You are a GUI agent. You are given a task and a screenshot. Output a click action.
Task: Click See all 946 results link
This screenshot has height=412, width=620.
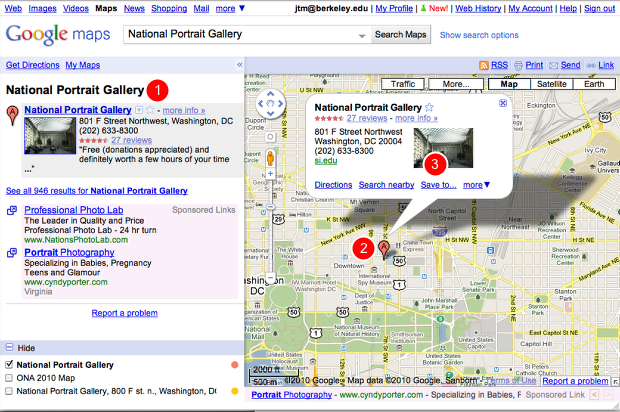coord(96,191)
